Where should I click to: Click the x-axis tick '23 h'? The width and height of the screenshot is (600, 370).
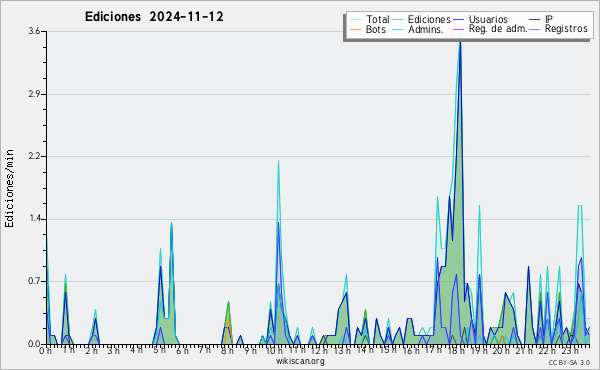[570, 351]
